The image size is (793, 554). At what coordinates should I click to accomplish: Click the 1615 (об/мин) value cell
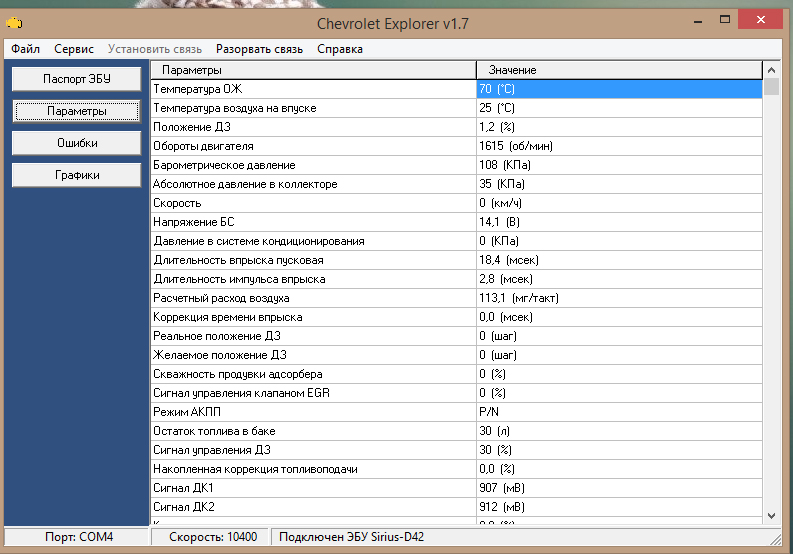620,146
